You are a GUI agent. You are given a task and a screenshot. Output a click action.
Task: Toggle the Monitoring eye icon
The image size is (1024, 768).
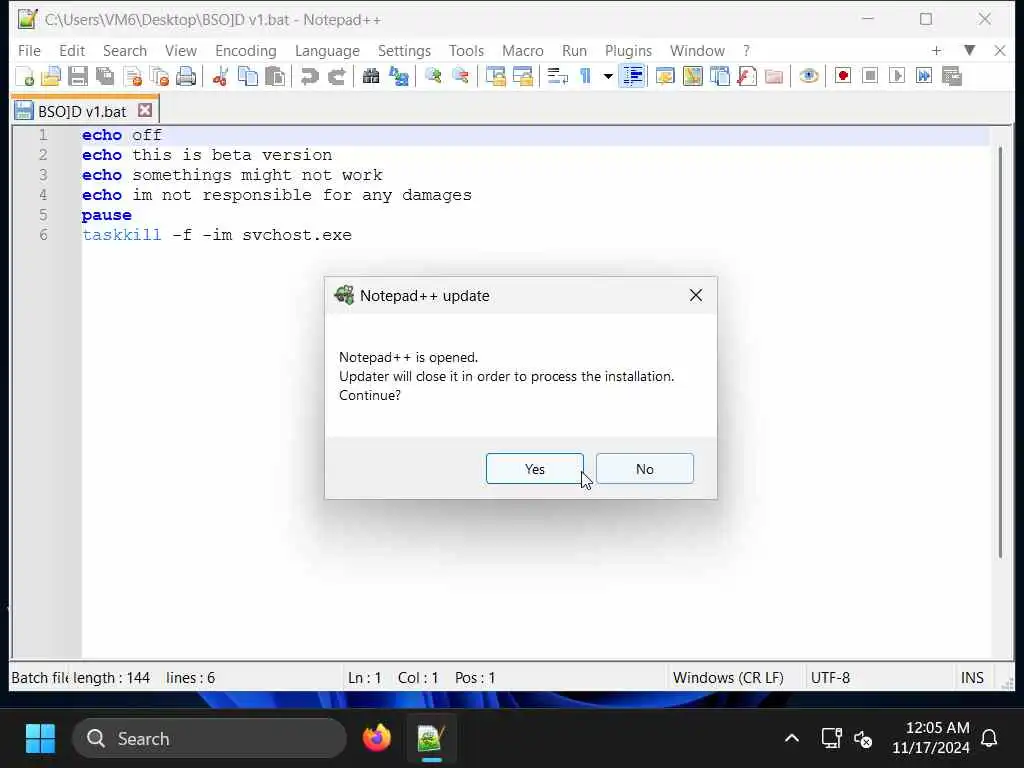click(808, 76)
